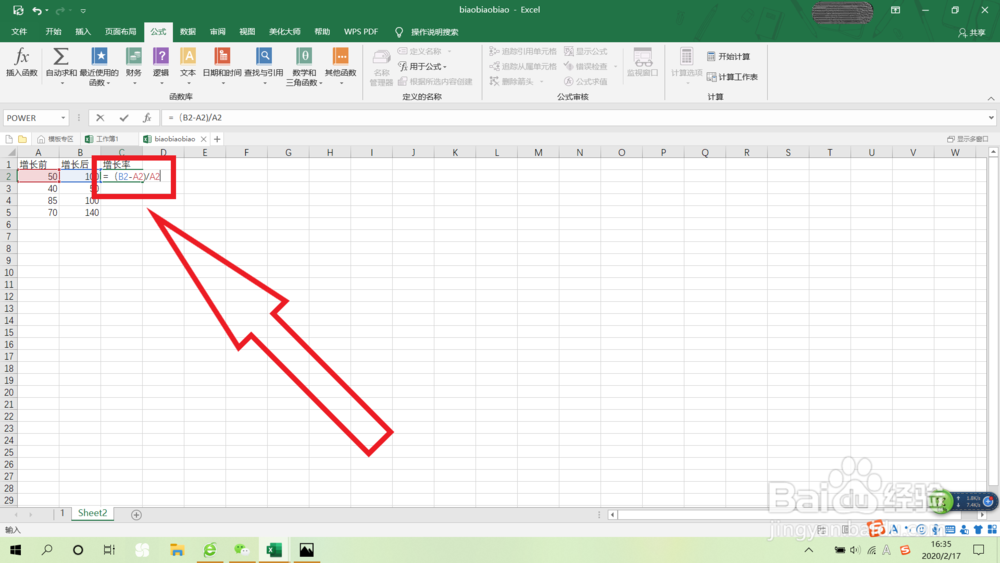
Task: Click the 操作说明搜索 tell me search box
Action: 434,32
